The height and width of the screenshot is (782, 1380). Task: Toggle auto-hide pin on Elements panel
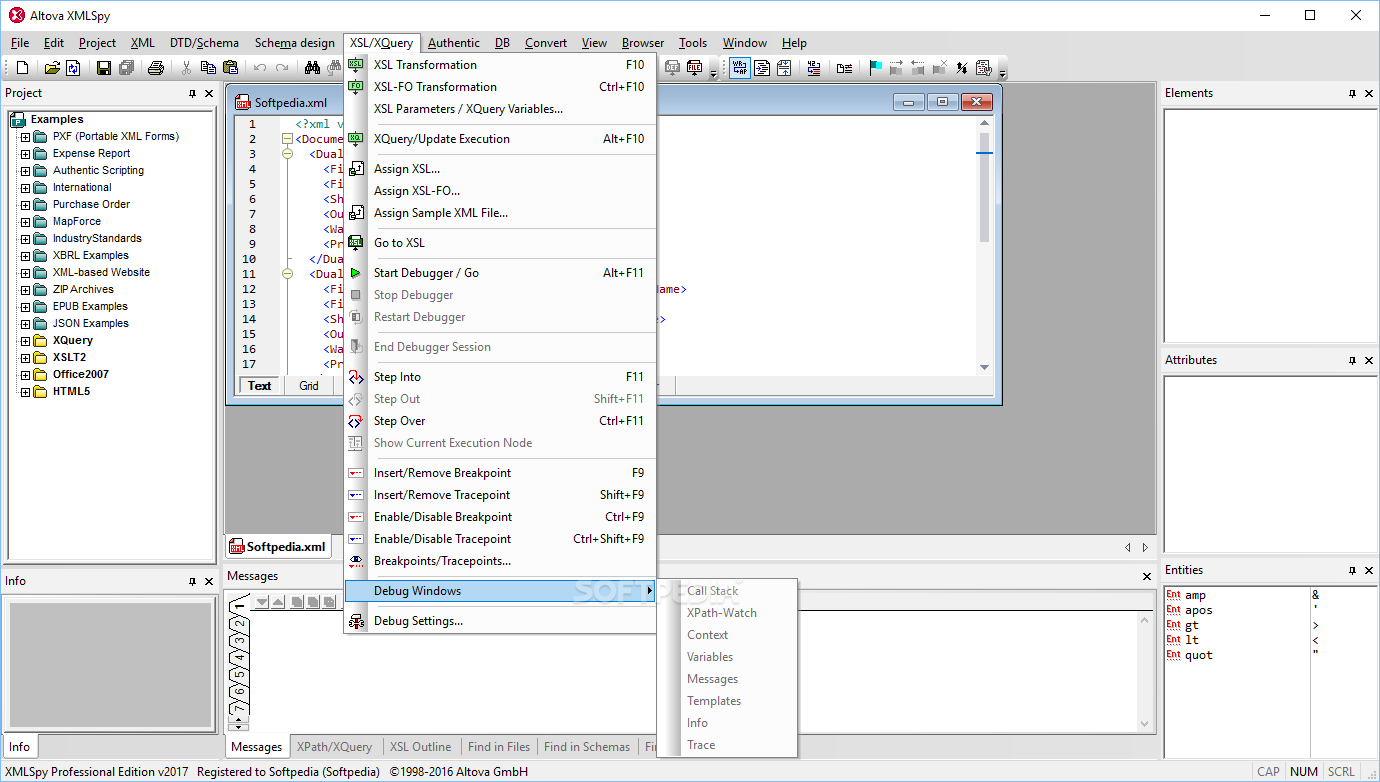[x=1352, y=93]
